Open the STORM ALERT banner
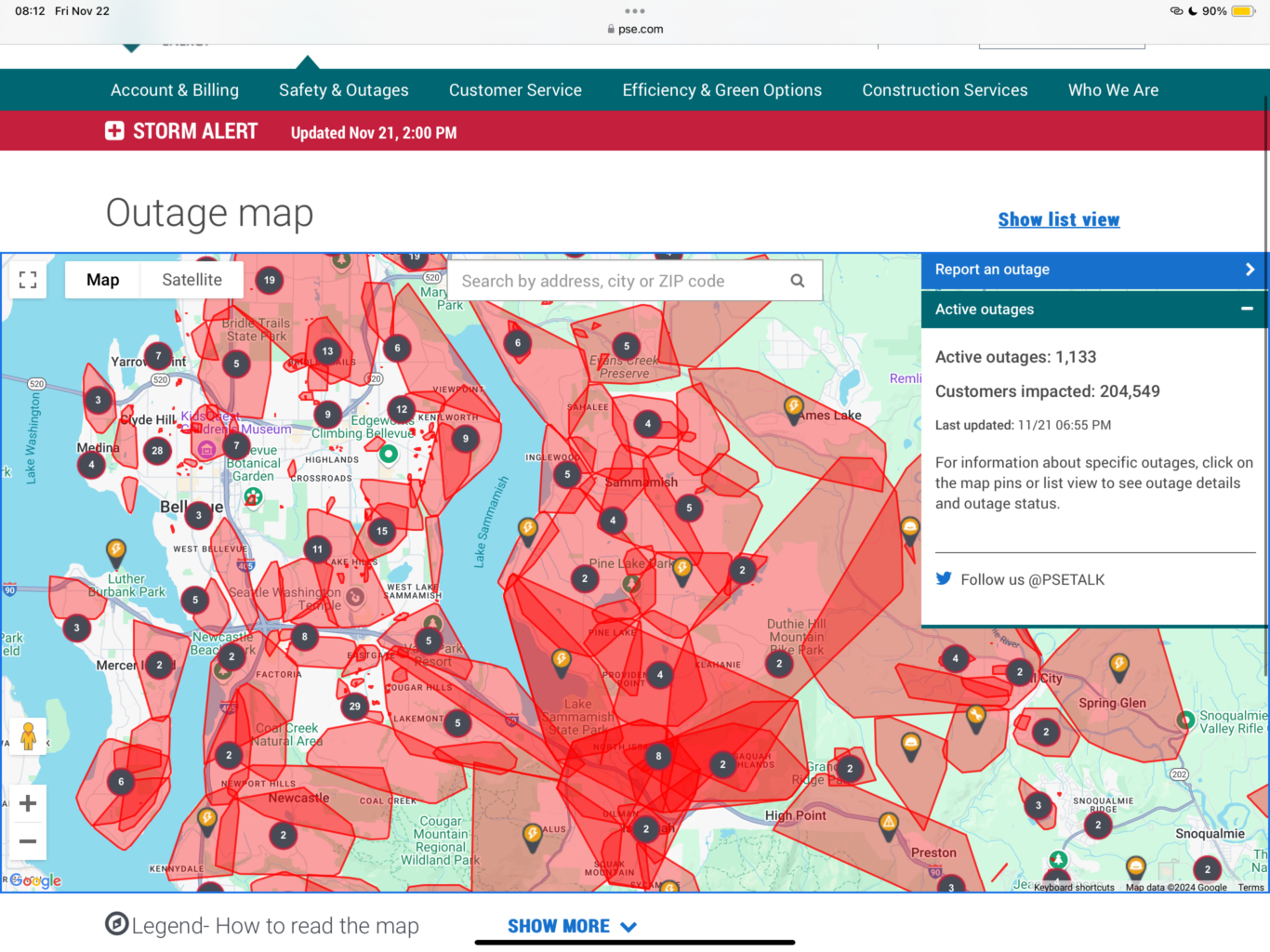 tap(181, 131)
